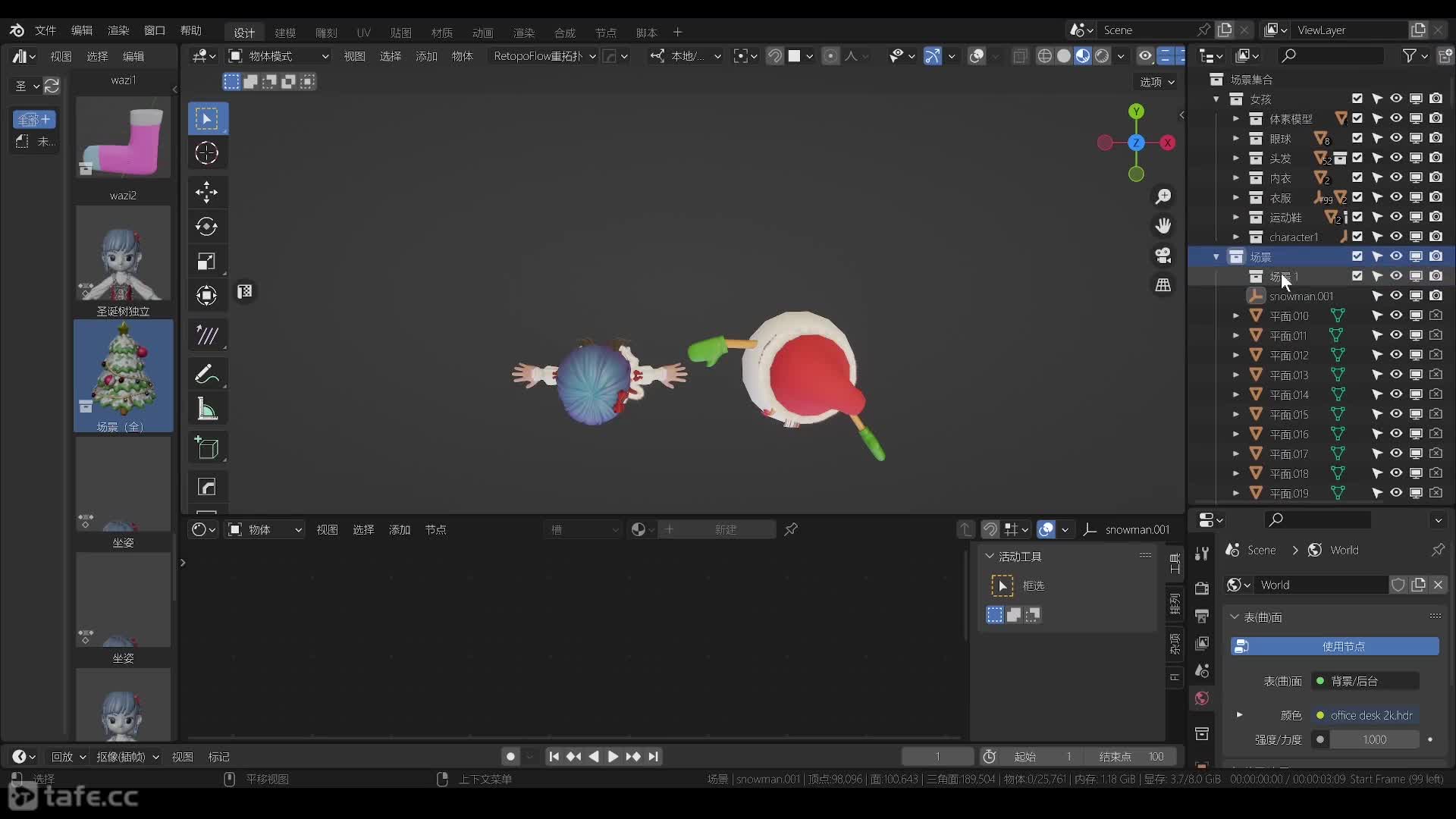Uncheck the 眼球 collection checkbox

[1357, 138]
